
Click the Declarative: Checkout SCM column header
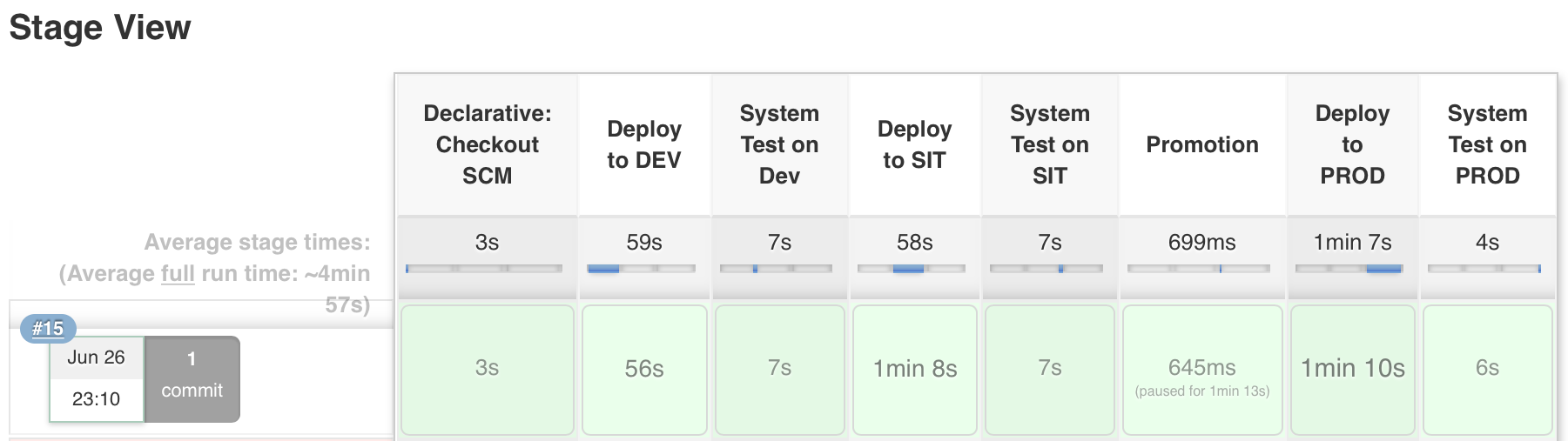[487, 144]
